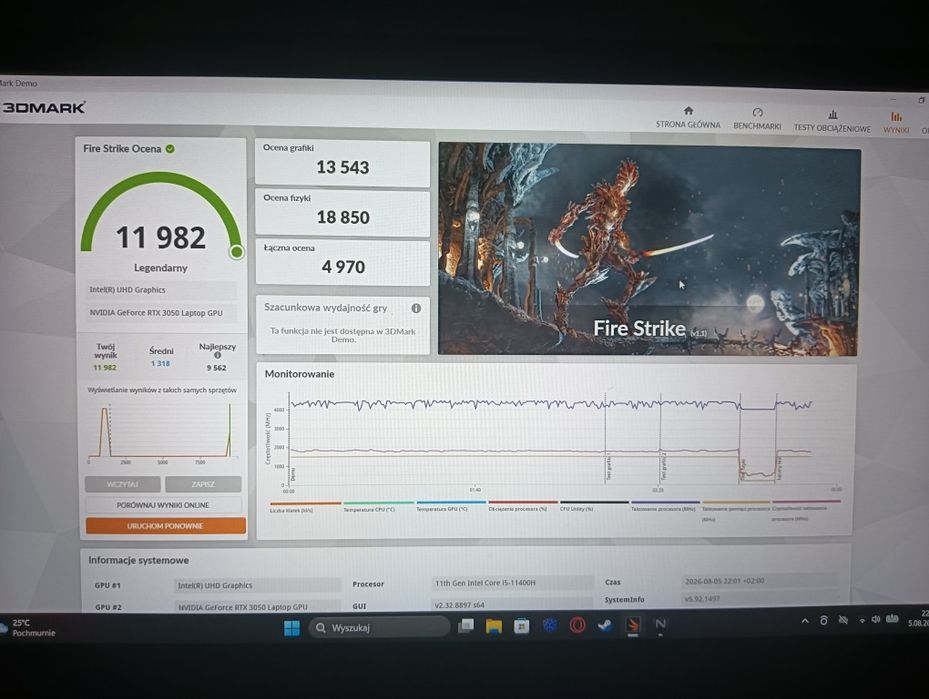929x699 pixels.
Task: Click the results distribution mini chart
Action: tap(161, 432)
